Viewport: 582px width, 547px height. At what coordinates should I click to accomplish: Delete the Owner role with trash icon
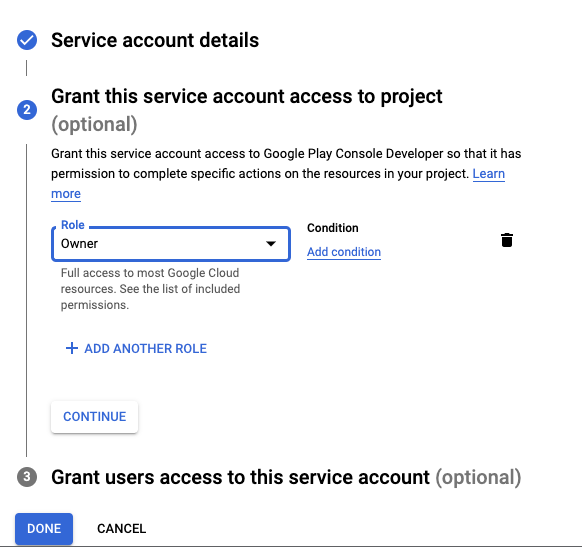click(507, 240)
